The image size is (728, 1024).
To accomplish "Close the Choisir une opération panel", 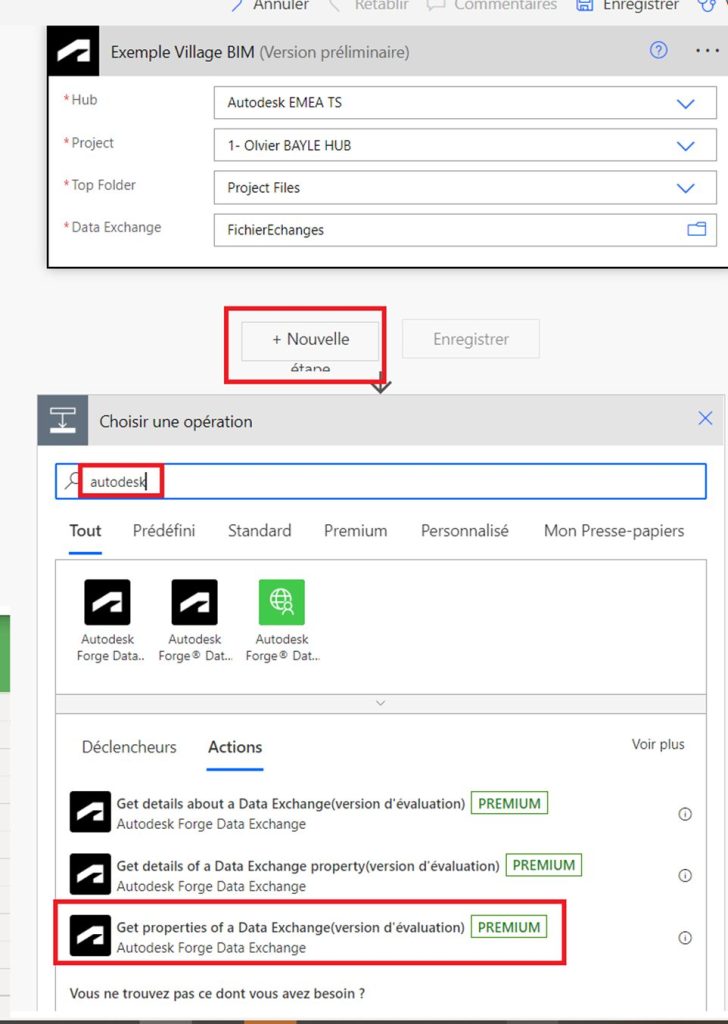I will click(705, 419).
